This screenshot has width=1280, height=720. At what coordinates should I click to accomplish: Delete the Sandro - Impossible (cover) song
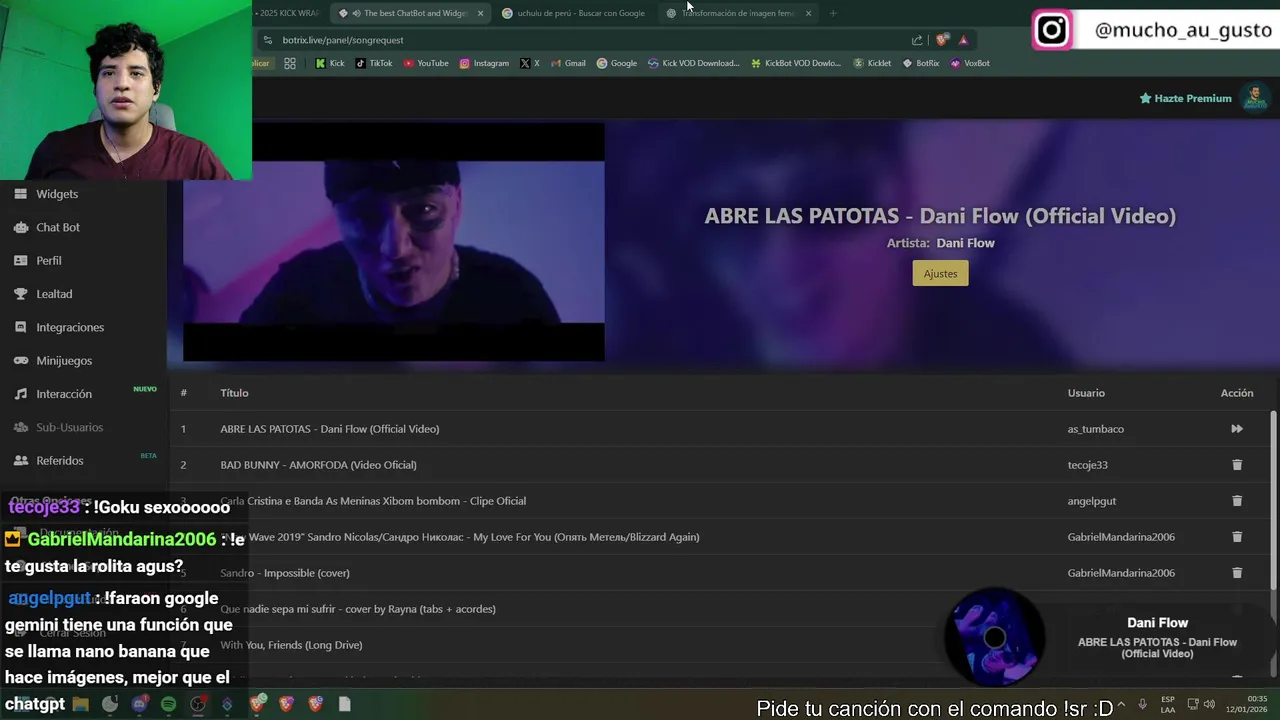coord(1237,573)
